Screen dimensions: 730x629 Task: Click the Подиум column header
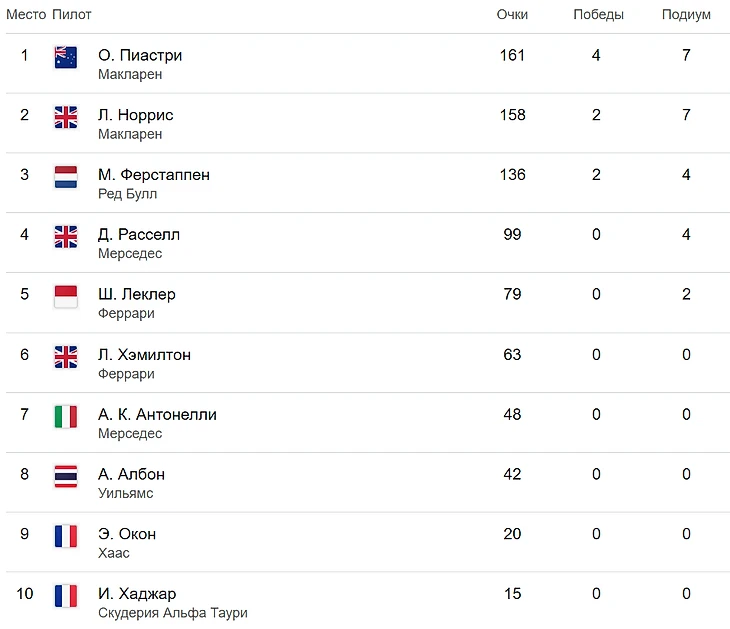[686, 15]
